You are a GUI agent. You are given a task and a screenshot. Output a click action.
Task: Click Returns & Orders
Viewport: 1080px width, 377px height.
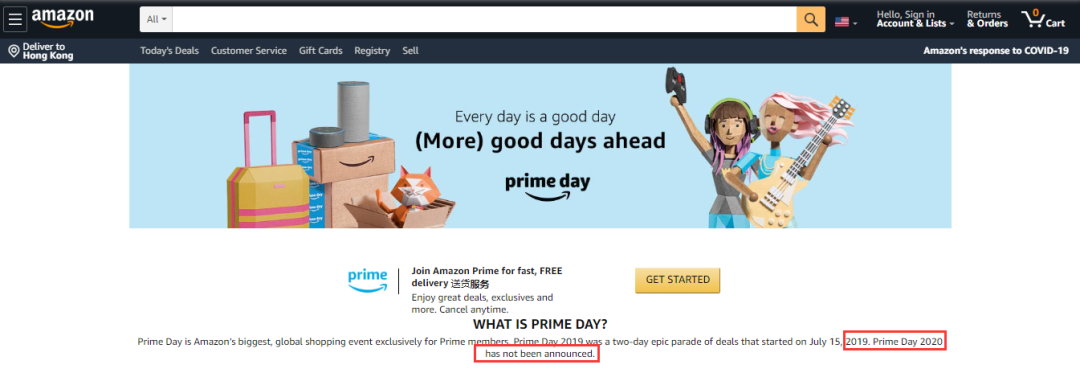(x=987, y=19)
